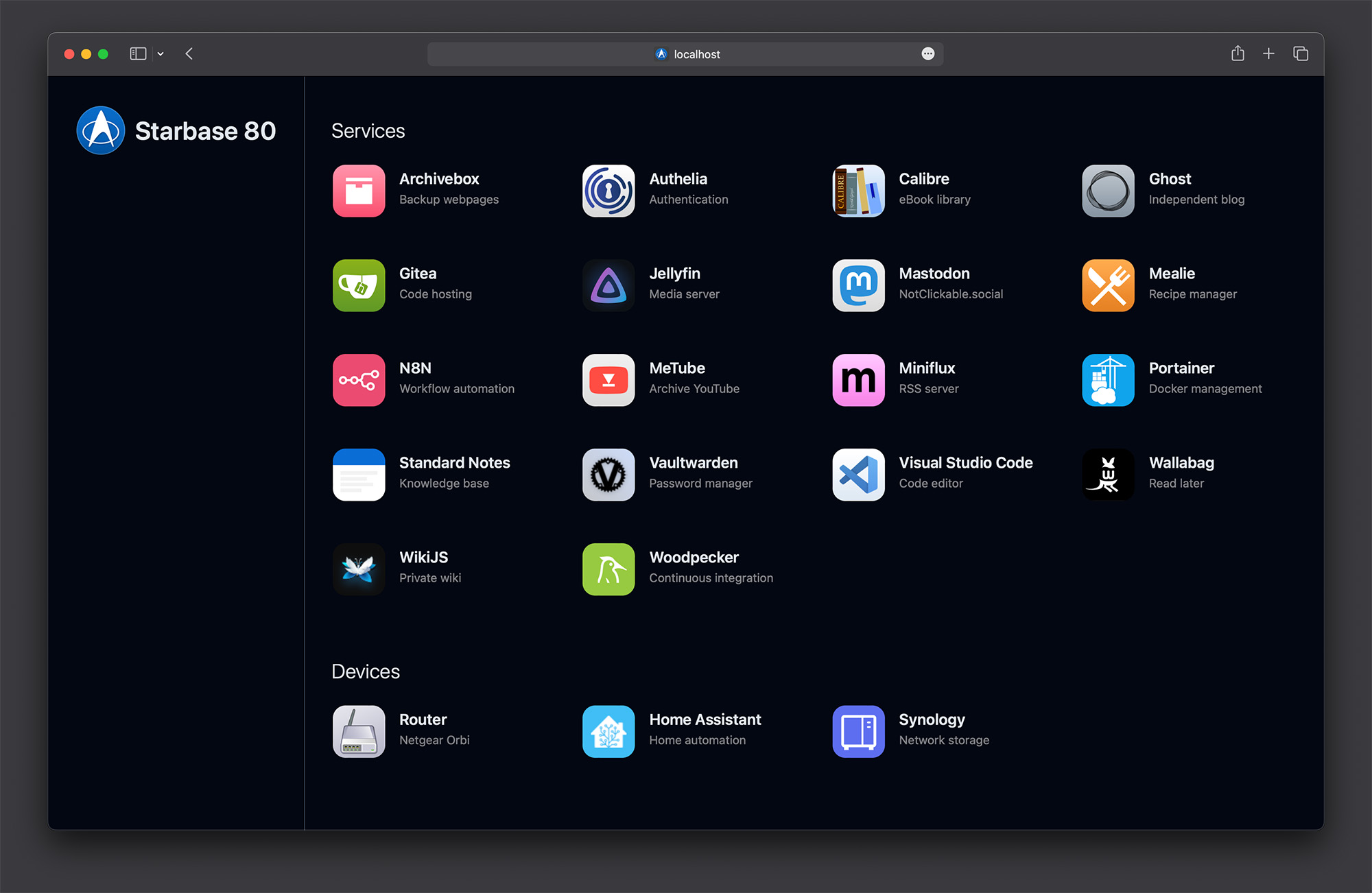Viewport: 1372px width, 893px height.
Task: Open the Archivebox service icon
Action: [359, 191]
